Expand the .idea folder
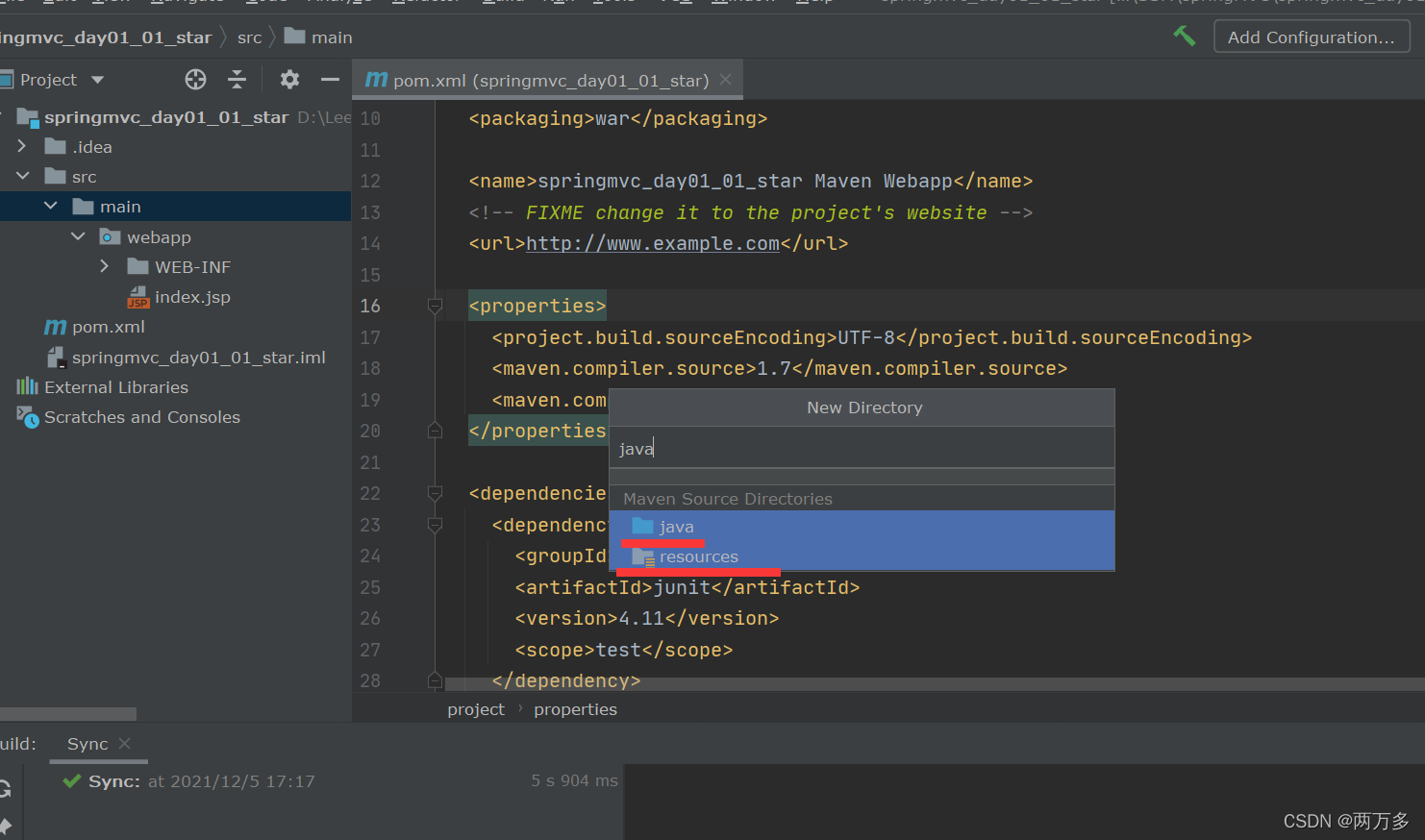The height and width of the screenshot is (840, 1425). pyautogui.click(x=22, y=146)
